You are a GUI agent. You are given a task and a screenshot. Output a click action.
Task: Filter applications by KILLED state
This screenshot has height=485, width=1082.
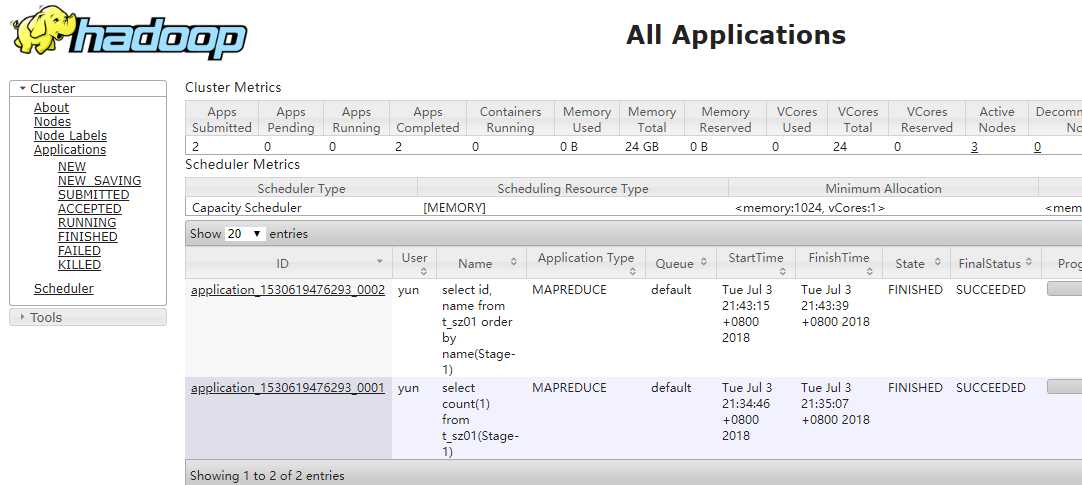click(x=79, y=265)
